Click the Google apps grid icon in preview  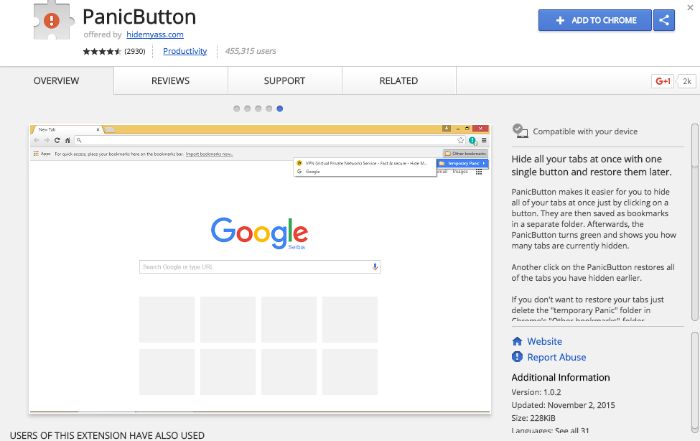click(x=479, y=172)
